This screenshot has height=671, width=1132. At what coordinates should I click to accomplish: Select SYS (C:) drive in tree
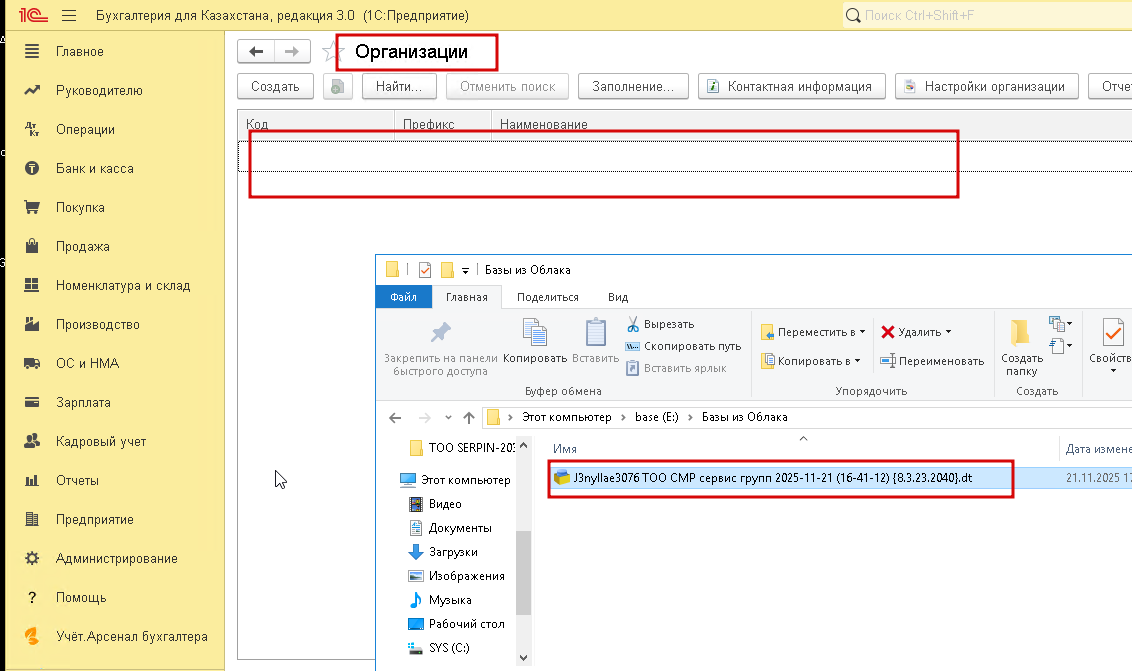(449, 647)
